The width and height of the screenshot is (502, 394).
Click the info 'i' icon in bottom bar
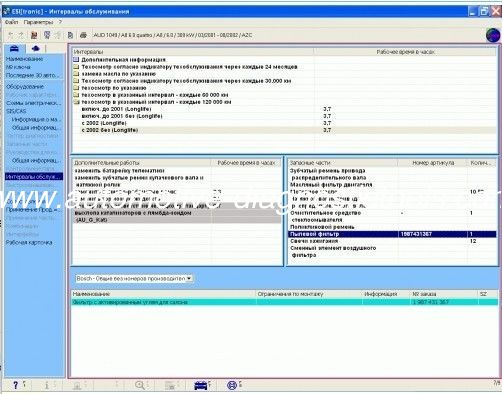tap(47, 385)
